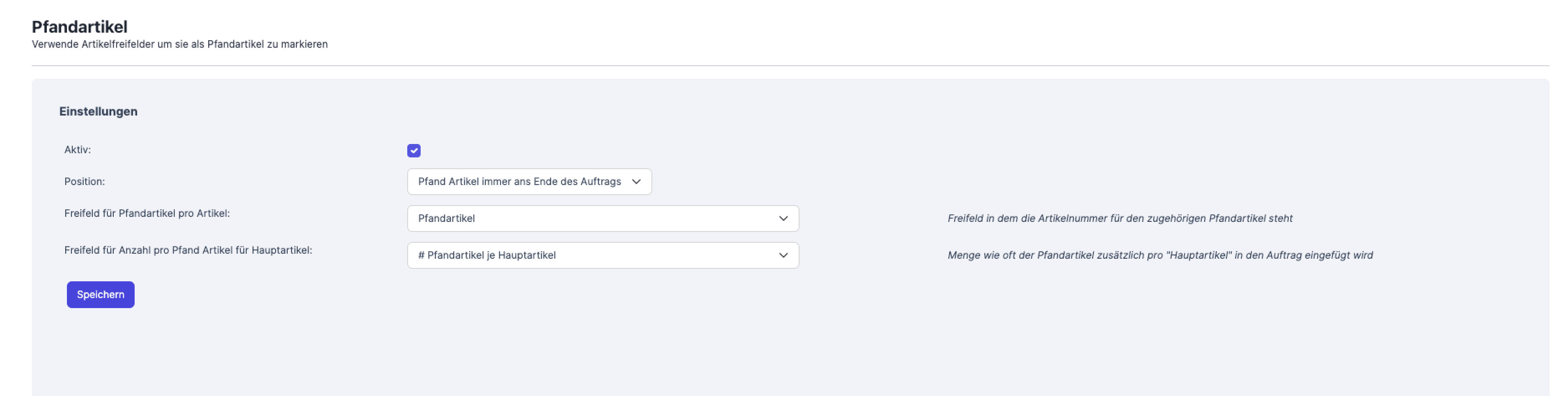Click the subtitle 'Verwende Artikelfreifelder um sie...'
This screenshot has height=396, width=1568.
[179, 44]
